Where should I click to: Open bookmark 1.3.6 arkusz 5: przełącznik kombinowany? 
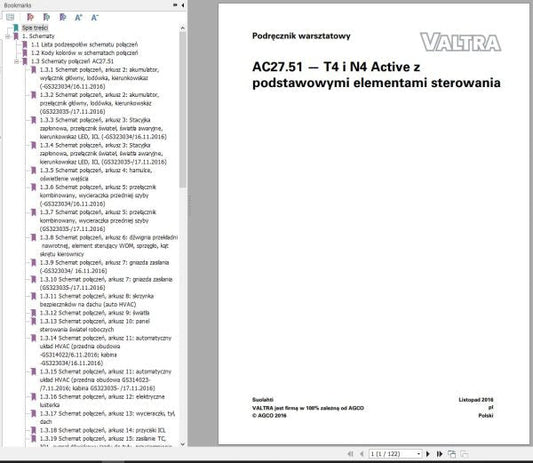(98, 195)
